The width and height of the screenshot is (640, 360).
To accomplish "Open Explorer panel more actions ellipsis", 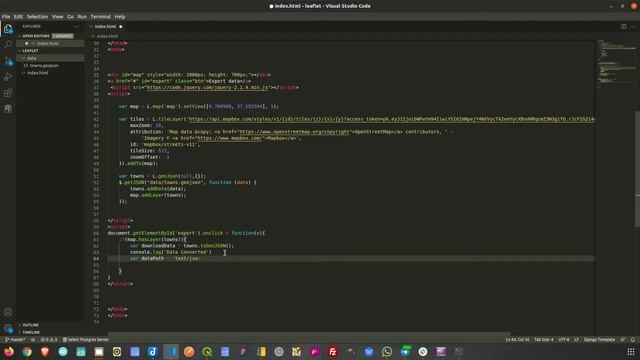I will [77, 26].
